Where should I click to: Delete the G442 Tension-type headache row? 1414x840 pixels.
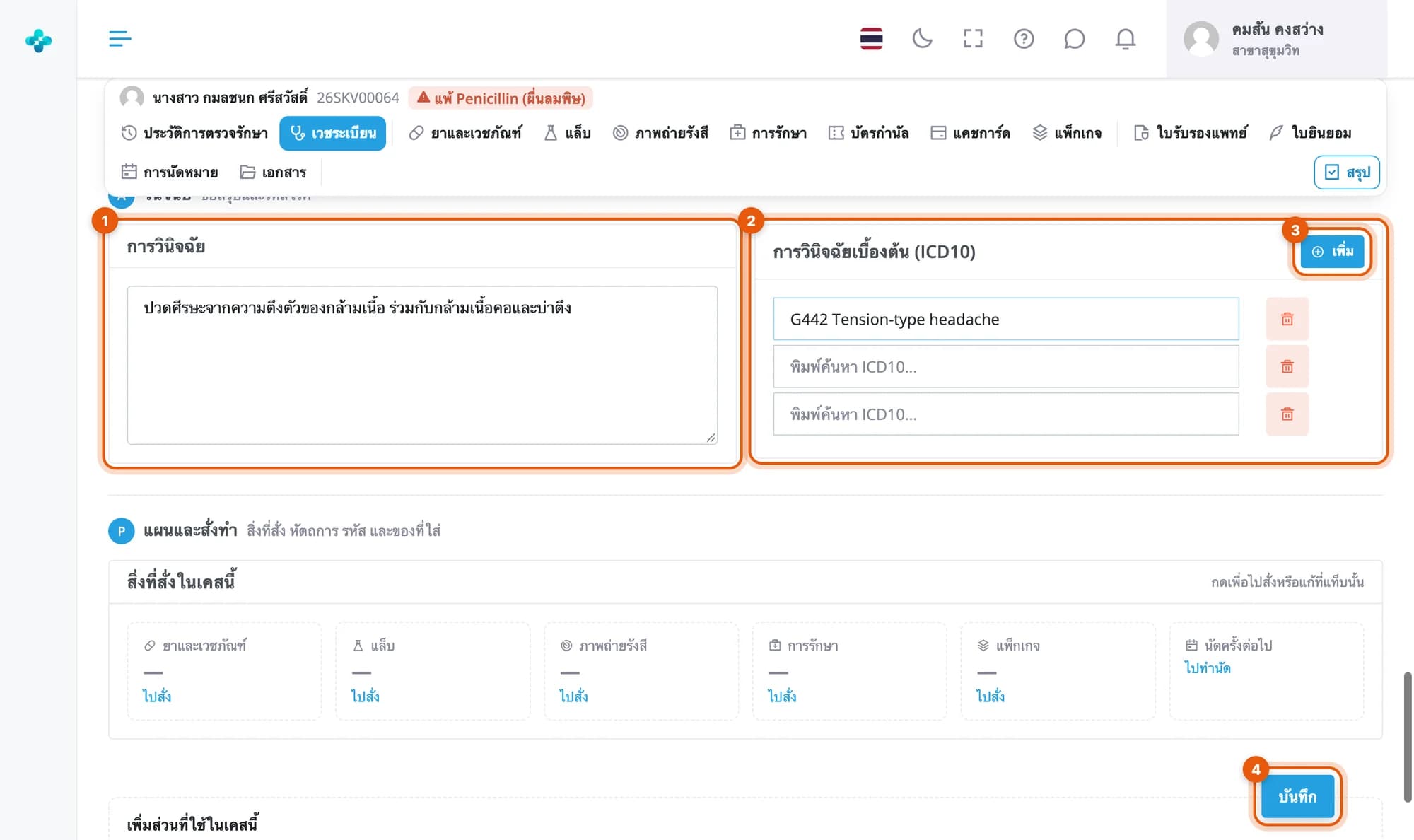click(1287, 319)
